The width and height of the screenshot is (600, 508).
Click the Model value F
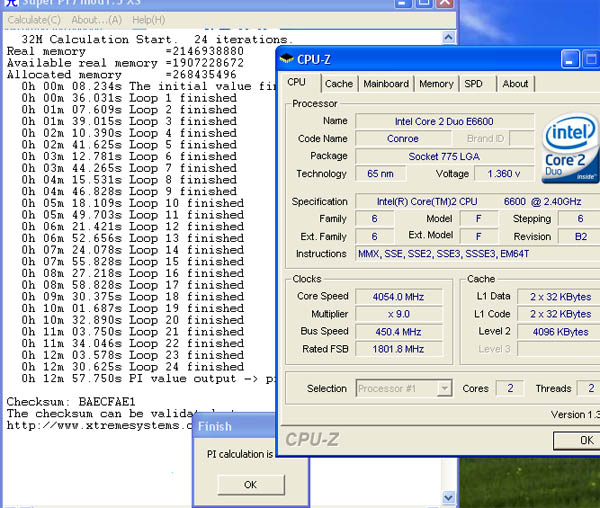(478, 218)
